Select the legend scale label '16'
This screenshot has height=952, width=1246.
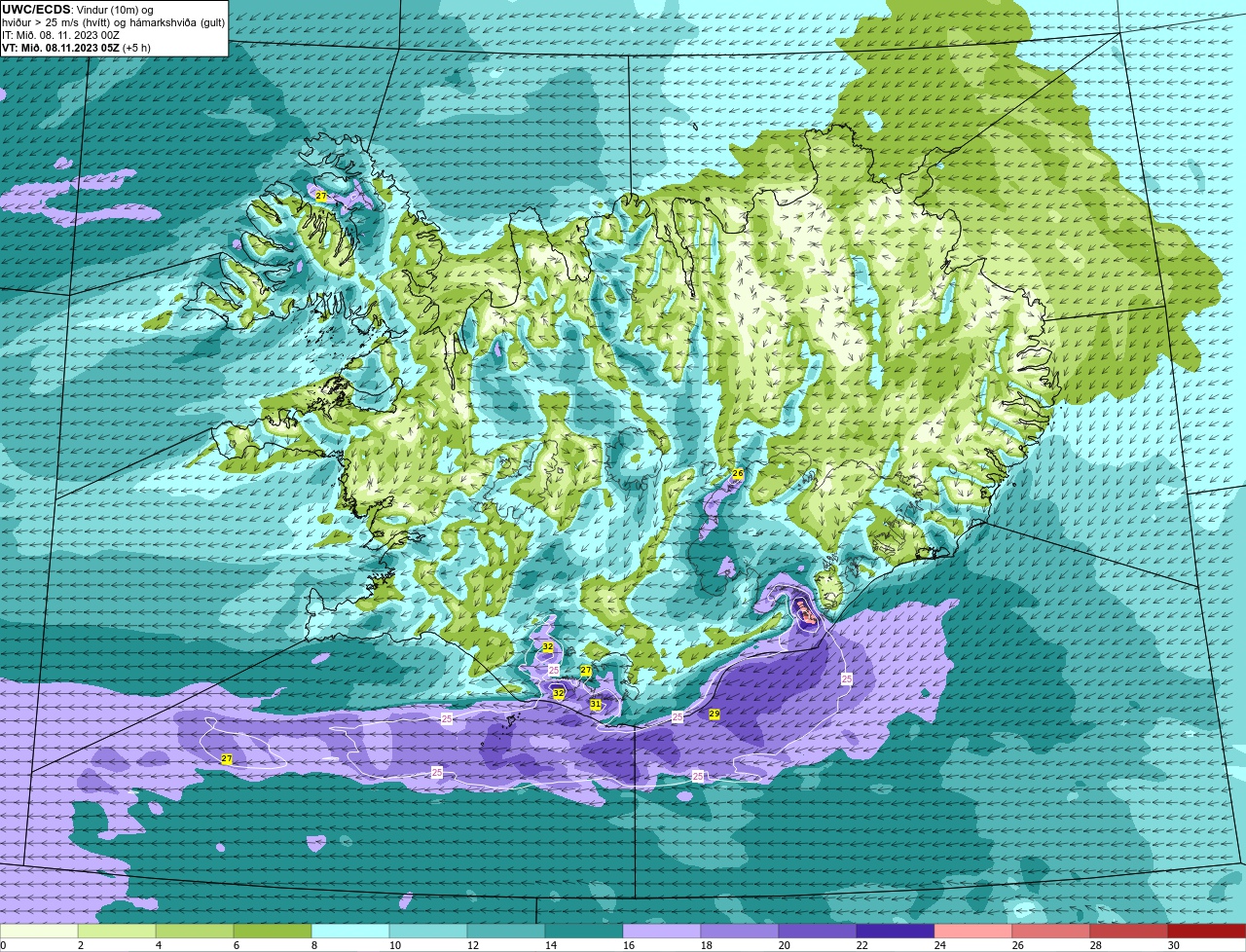pos(628,945)
